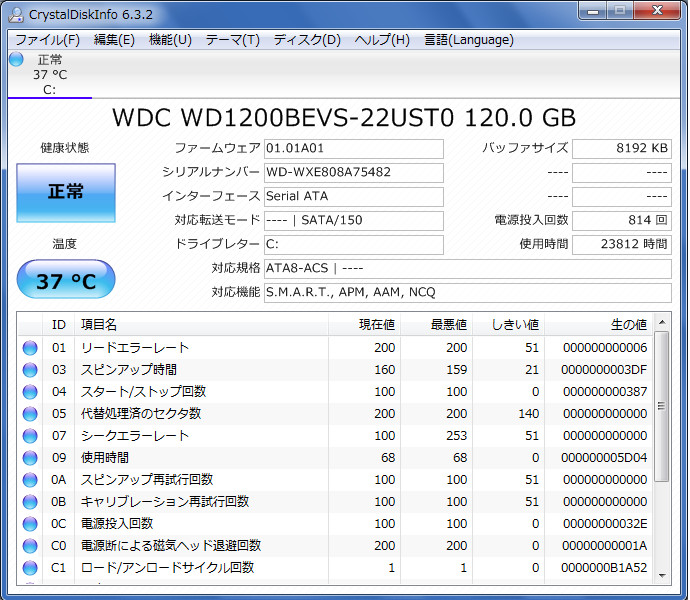Click the worst value 253

457,436
